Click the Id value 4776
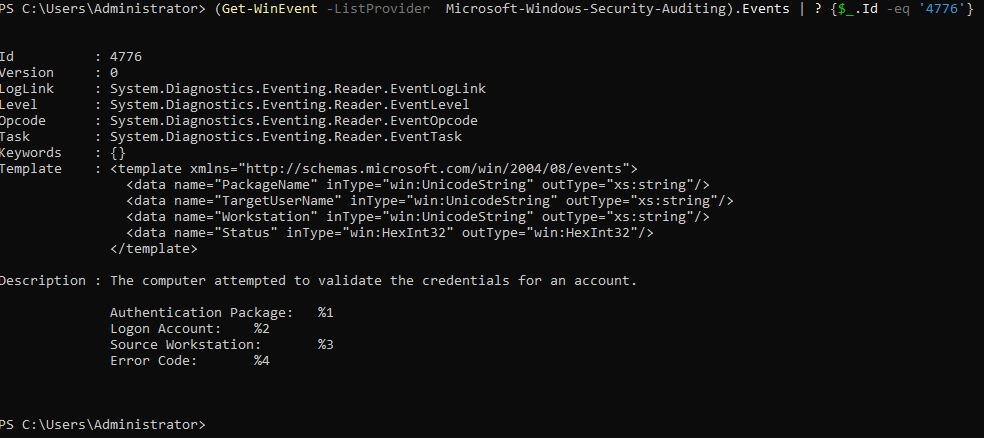This screenshot has width=984, height=438. pos(126,56)
